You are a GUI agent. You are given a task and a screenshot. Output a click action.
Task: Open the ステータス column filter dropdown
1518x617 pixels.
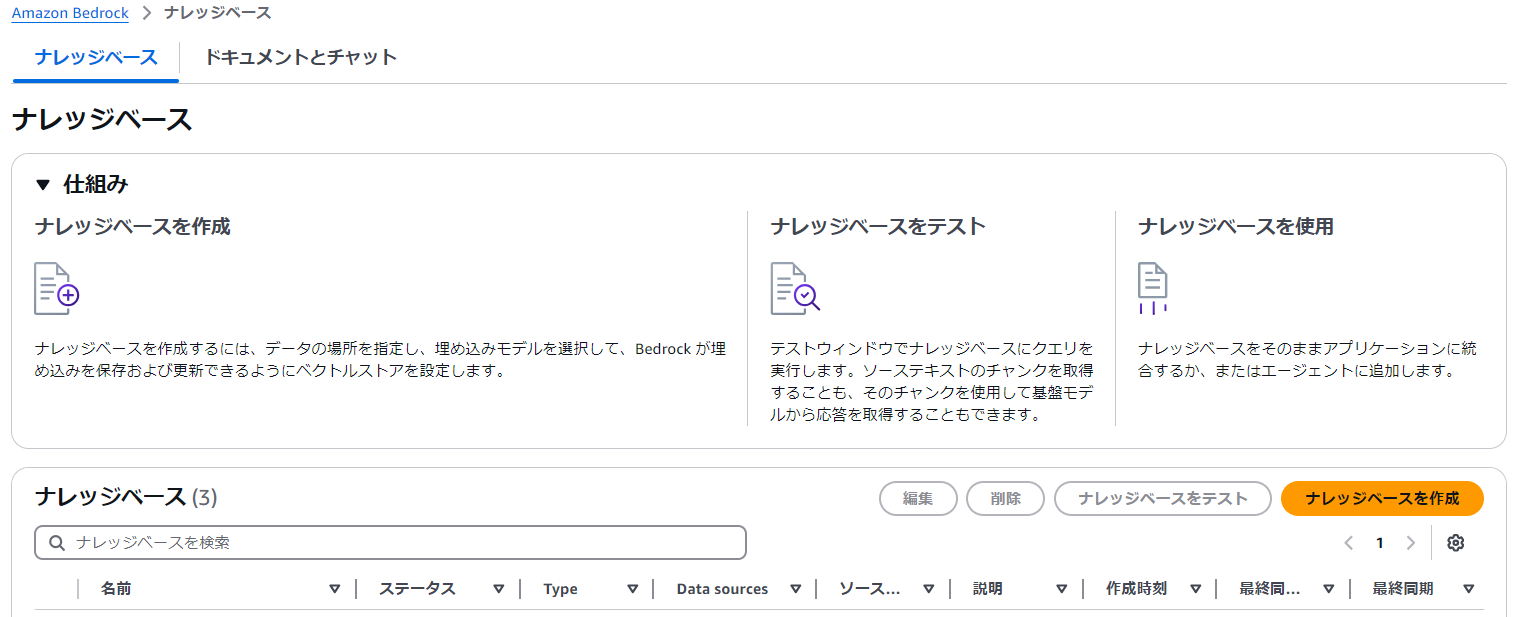498,589
